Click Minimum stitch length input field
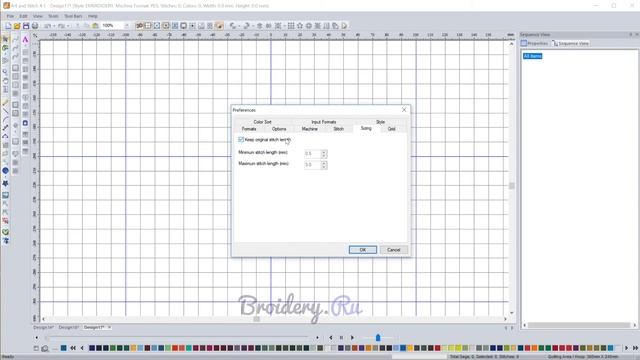 pyautogui.click(x=313, y=154)
